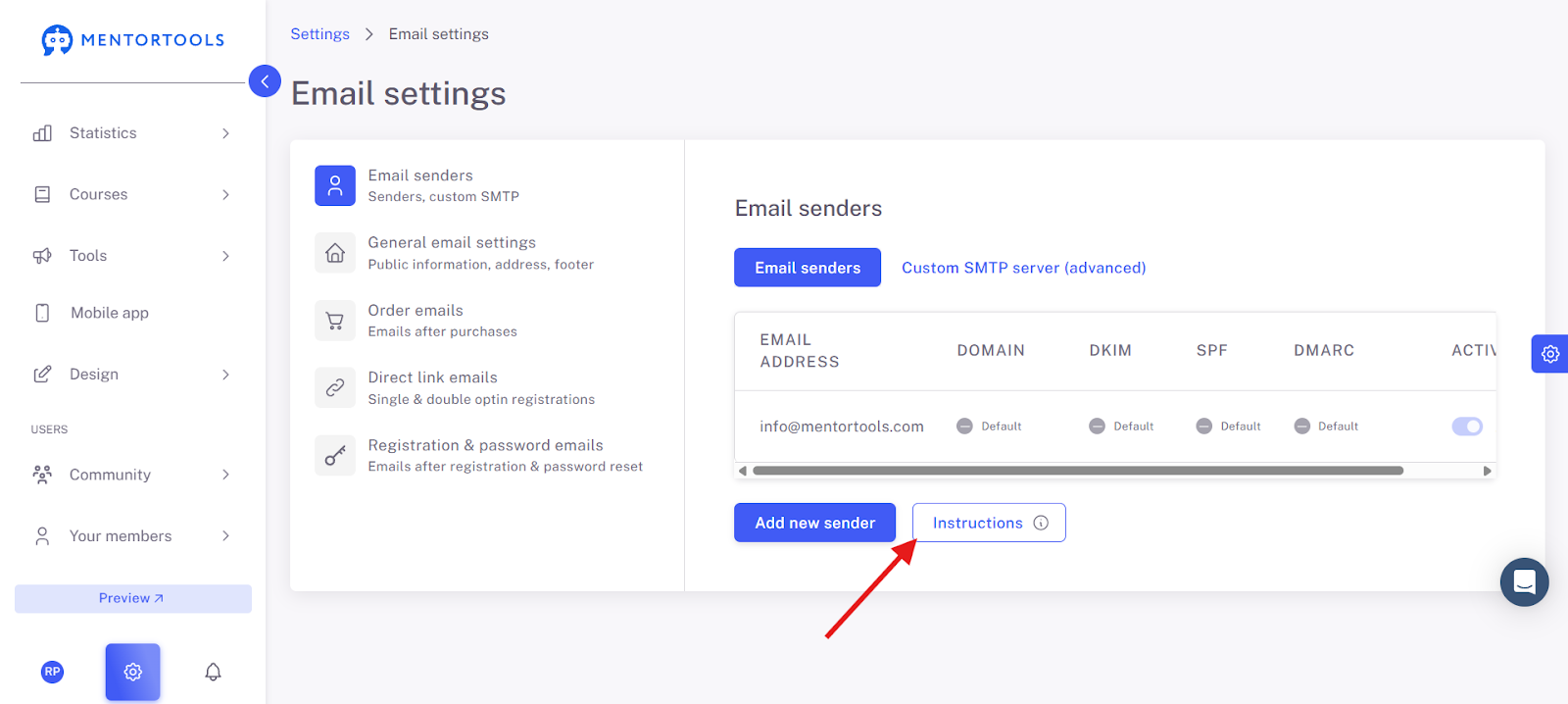Open notifications bell icon
Screen dimensions: 1568x704
click(x=213, y=672)
